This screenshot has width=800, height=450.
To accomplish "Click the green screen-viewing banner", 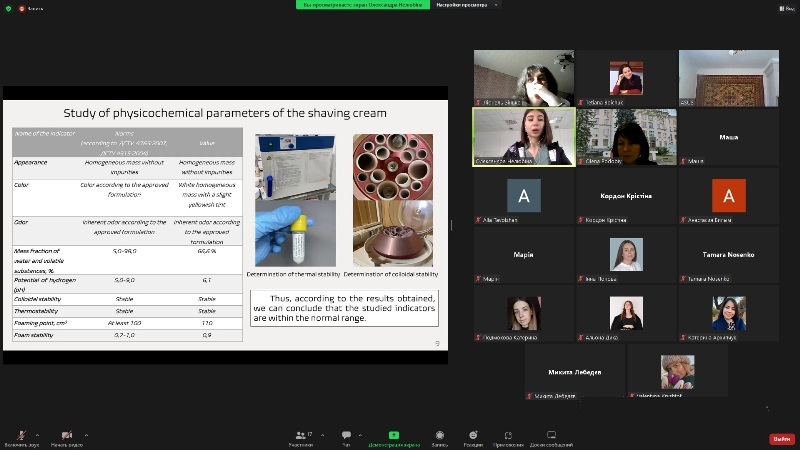I will tap(363, 5).
